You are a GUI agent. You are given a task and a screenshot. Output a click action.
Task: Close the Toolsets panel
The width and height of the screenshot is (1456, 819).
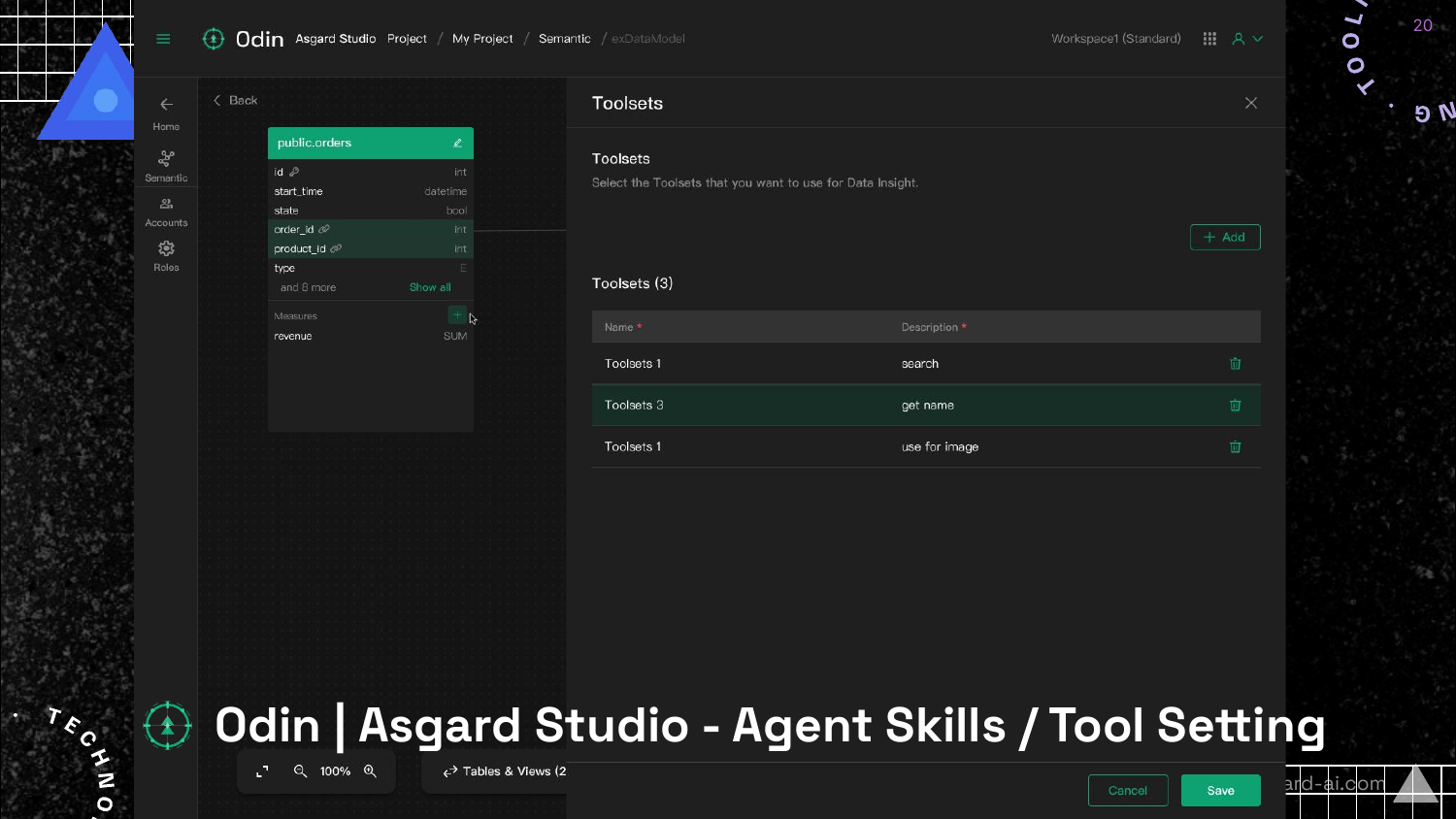coord(1251,103)
